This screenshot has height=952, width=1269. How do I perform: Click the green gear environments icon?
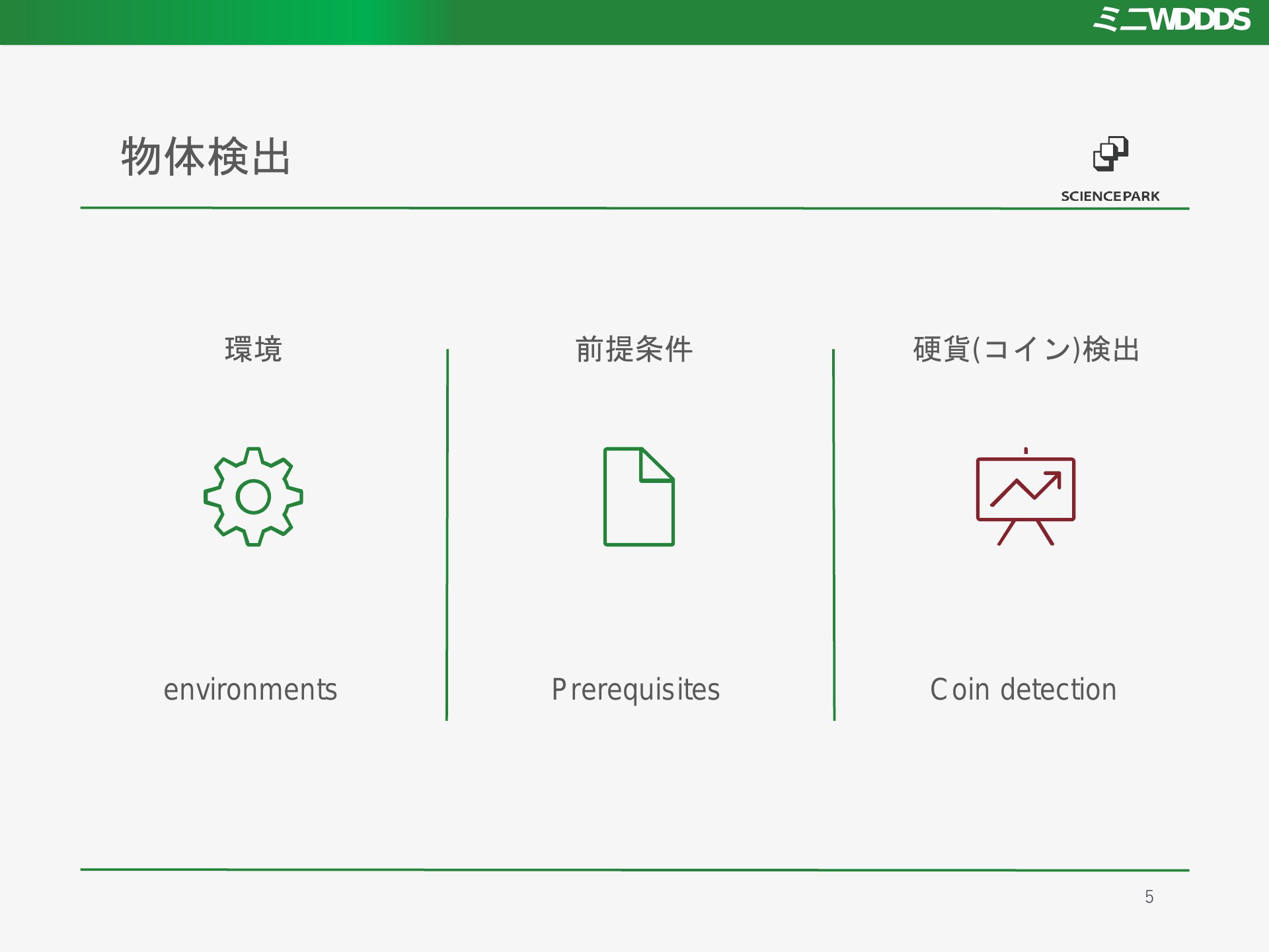(x=253, y=497)
